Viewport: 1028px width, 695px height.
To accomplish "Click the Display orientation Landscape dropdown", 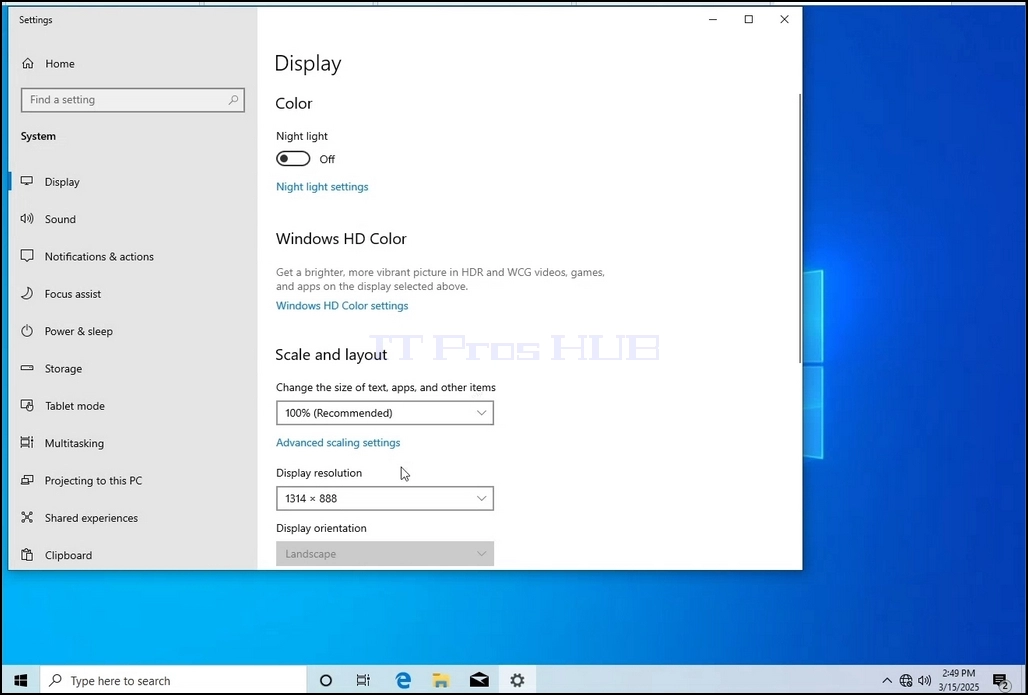I will click(385, 554).
